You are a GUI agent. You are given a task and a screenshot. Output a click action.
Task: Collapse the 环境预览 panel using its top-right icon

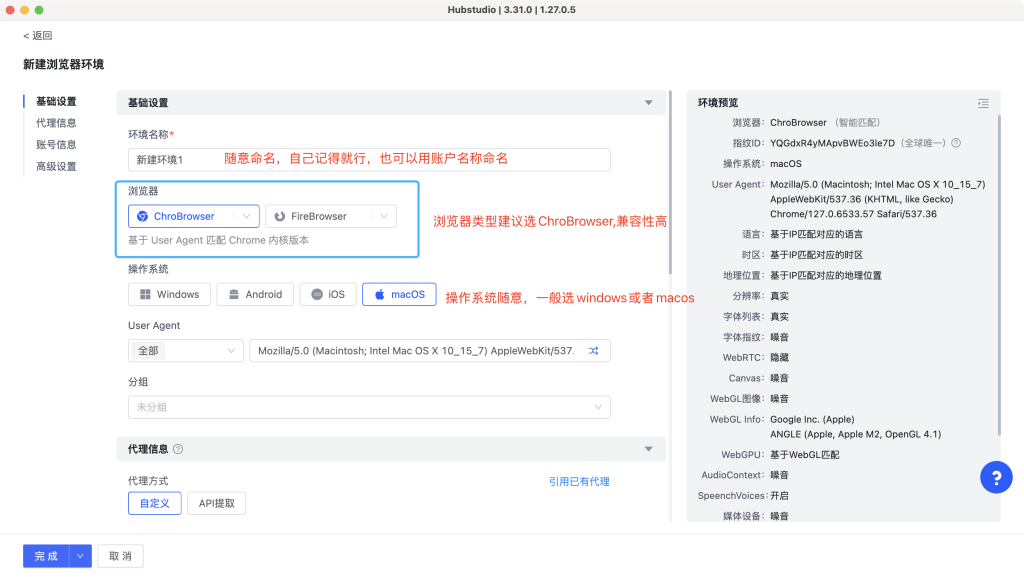coord(983,103)
